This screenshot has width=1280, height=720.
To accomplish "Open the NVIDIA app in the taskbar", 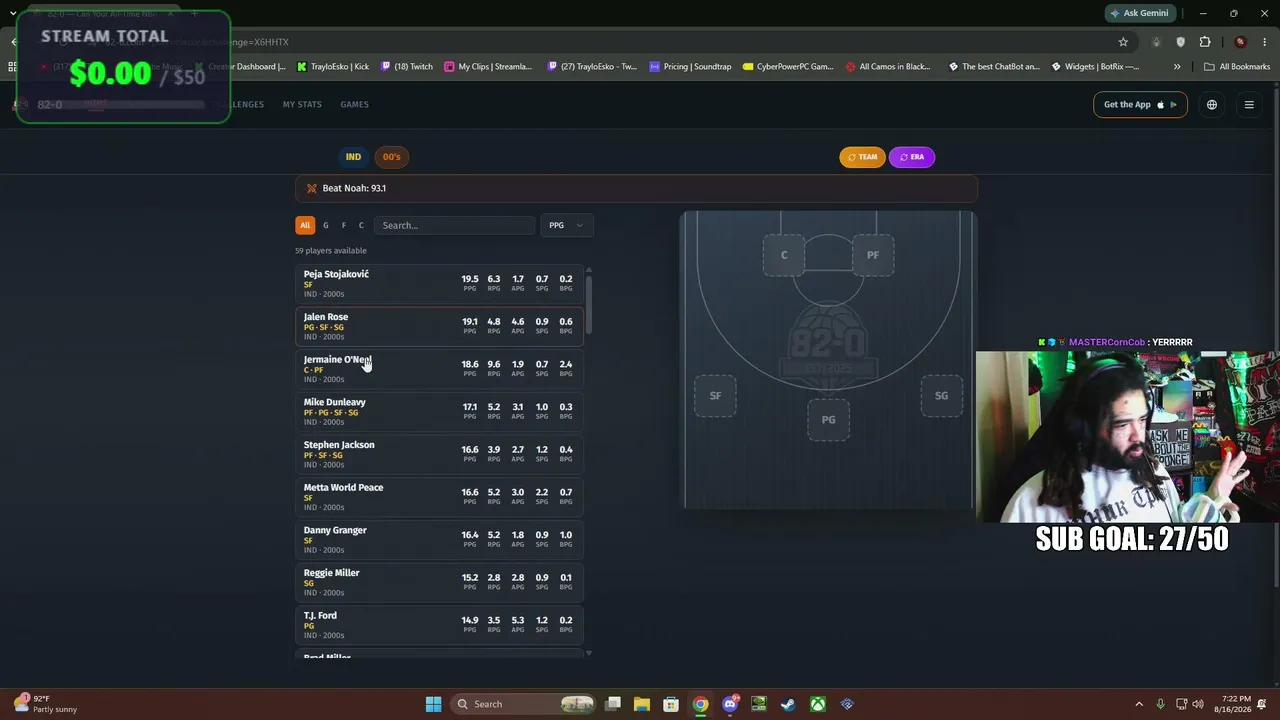I will pos(759,704).
